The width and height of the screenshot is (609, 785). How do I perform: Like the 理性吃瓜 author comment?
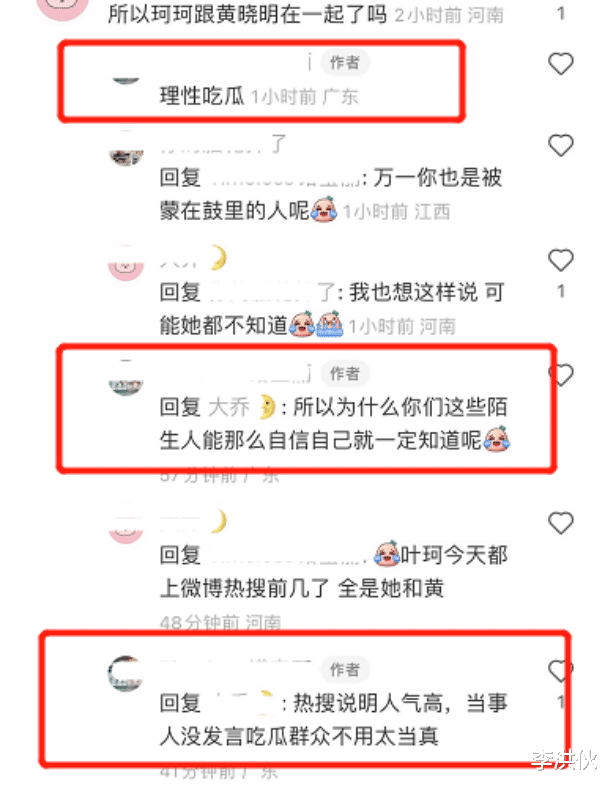(x=560, y=64)
